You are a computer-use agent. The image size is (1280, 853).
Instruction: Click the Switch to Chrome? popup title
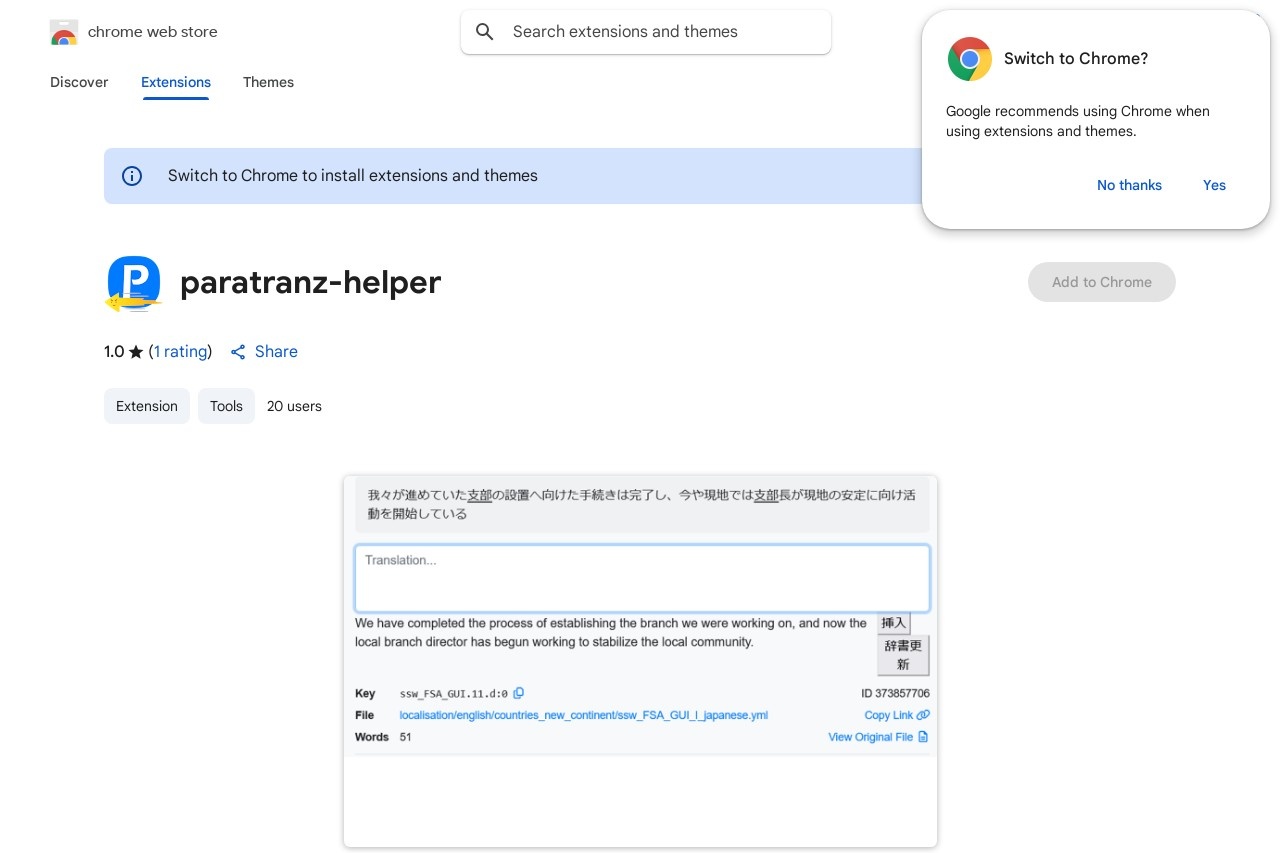[x=1076, y=59]
